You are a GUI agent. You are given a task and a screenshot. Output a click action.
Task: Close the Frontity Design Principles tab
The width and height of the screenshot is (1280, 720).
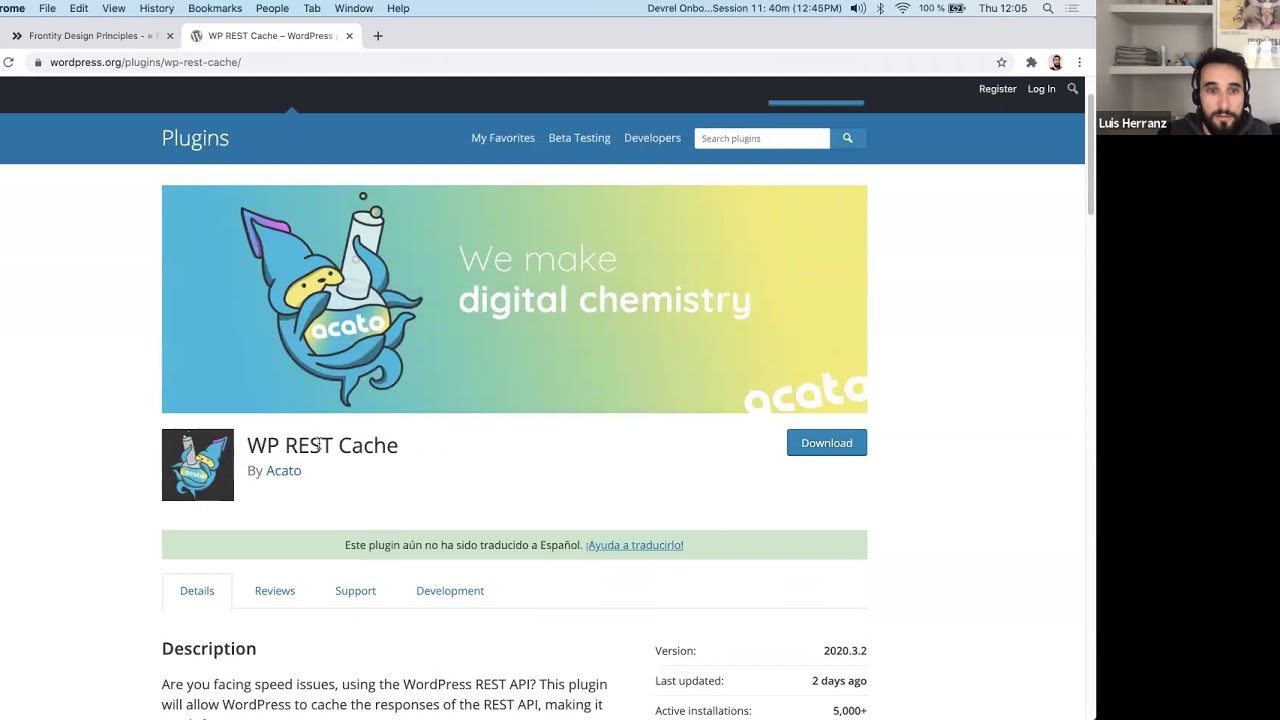pos(170,36)
